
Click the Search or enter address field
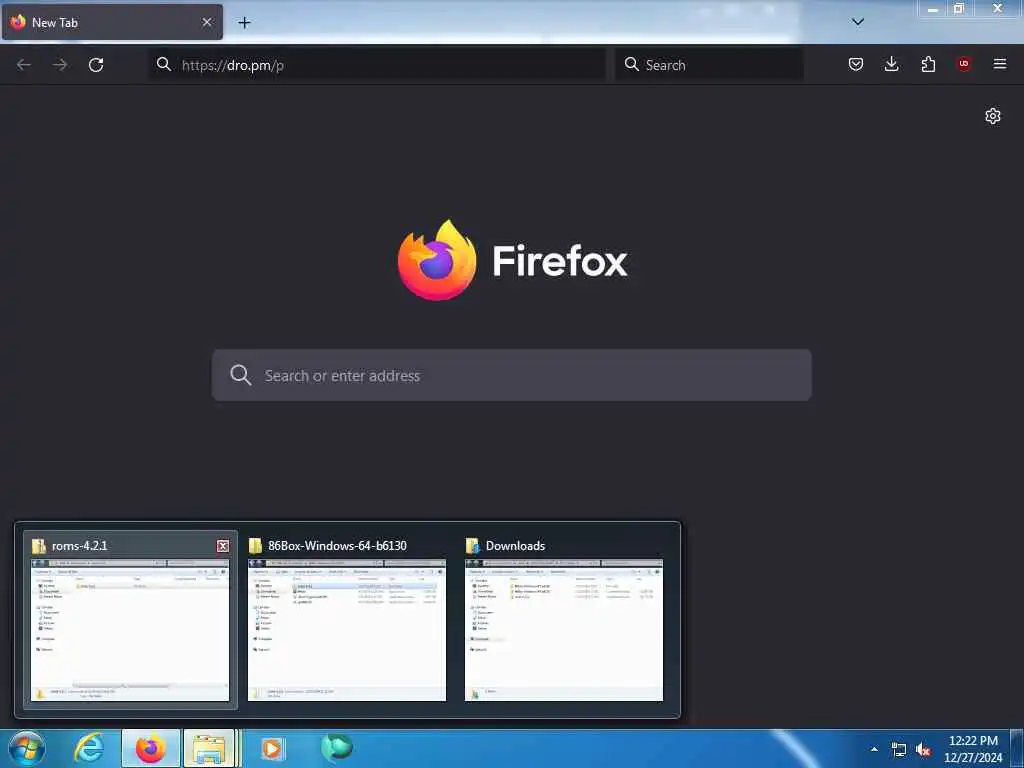tap(512, 376)
